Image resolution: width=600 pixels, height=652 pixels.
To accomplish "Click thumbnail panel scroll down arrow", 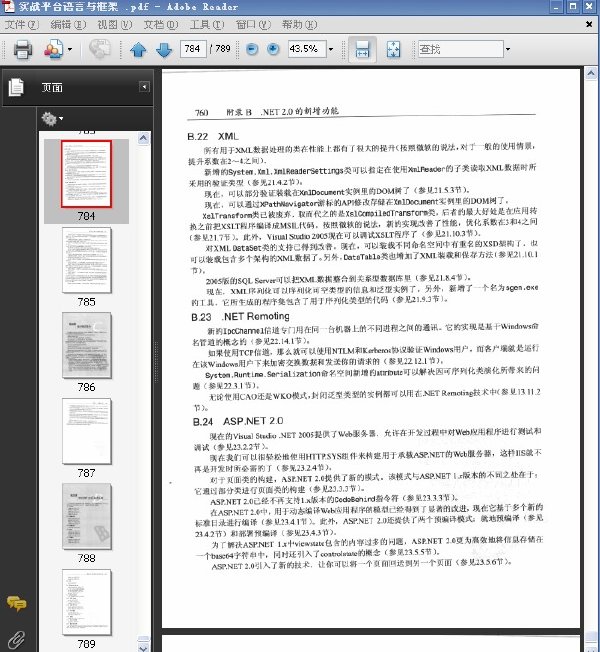I will click(143, 647).
